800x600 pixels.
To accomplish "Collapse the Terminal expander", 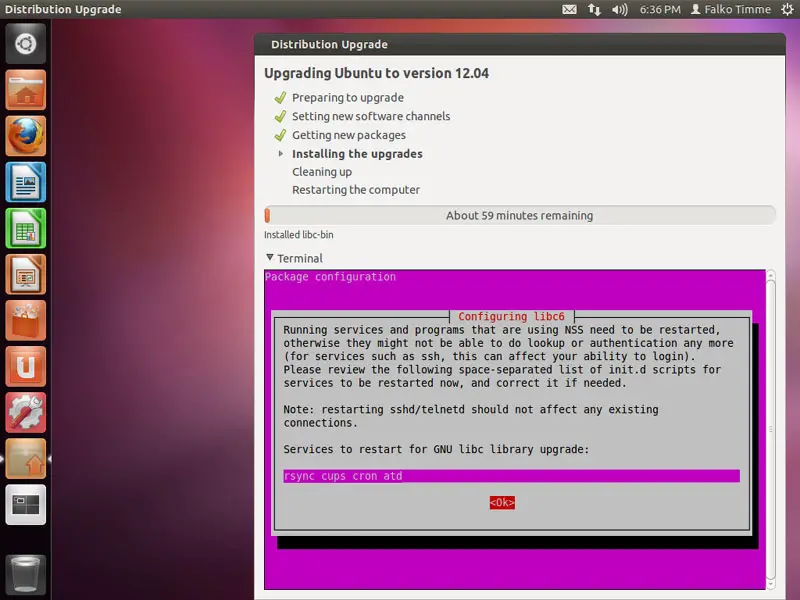I will [270, 258].
